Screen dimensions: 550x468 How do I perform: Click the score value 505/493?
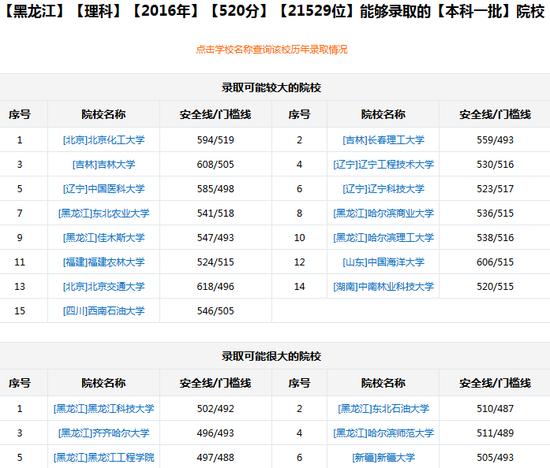point(495,457)
